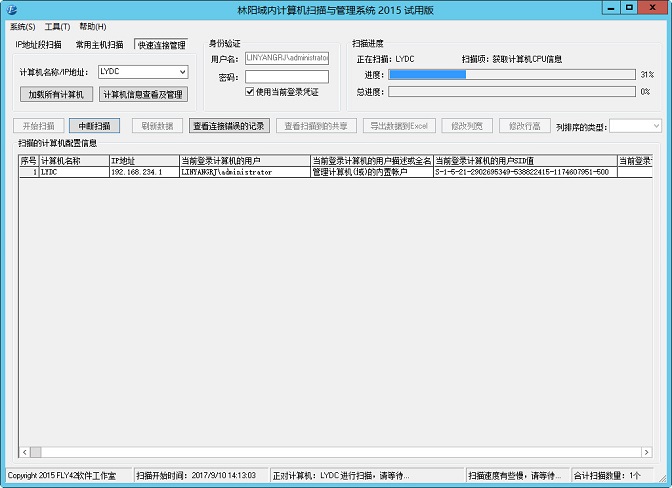Click 查看连接错误的记录 button

pyautogui.click(x=229, y=126)
